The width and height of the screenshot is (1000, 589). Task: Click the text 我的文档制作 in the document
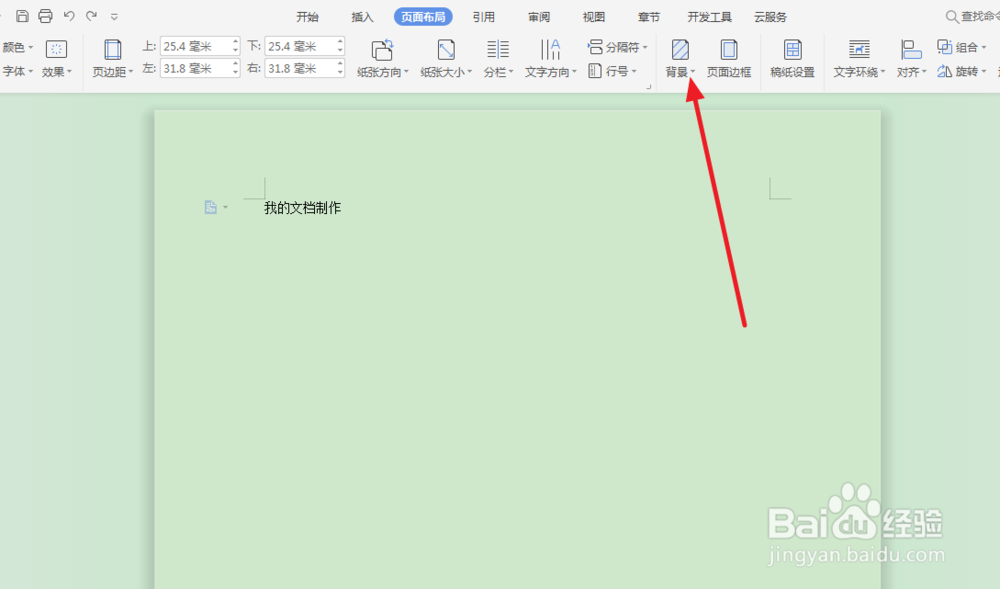(302, 208)
